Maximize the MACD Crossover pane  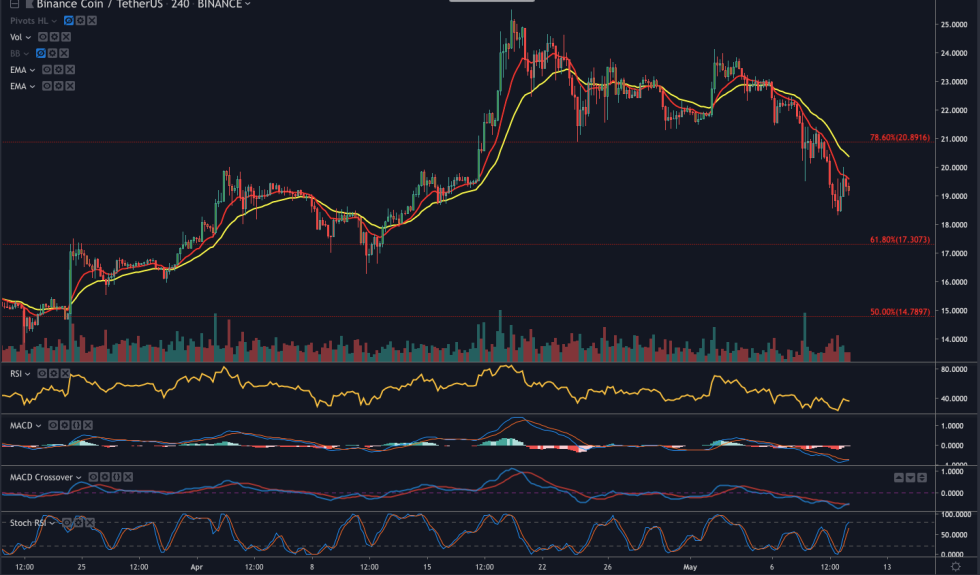[x=923, y=478]
